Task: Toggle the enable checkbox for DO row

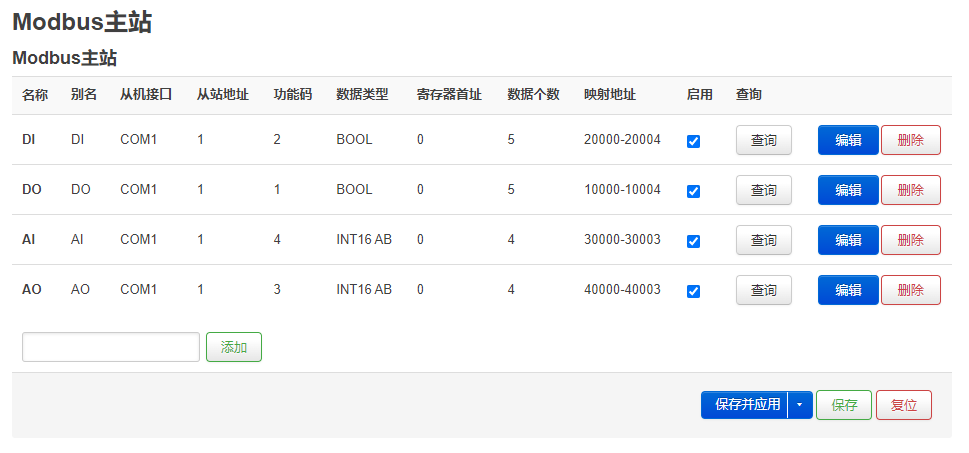Action: (x=693, y=192)
